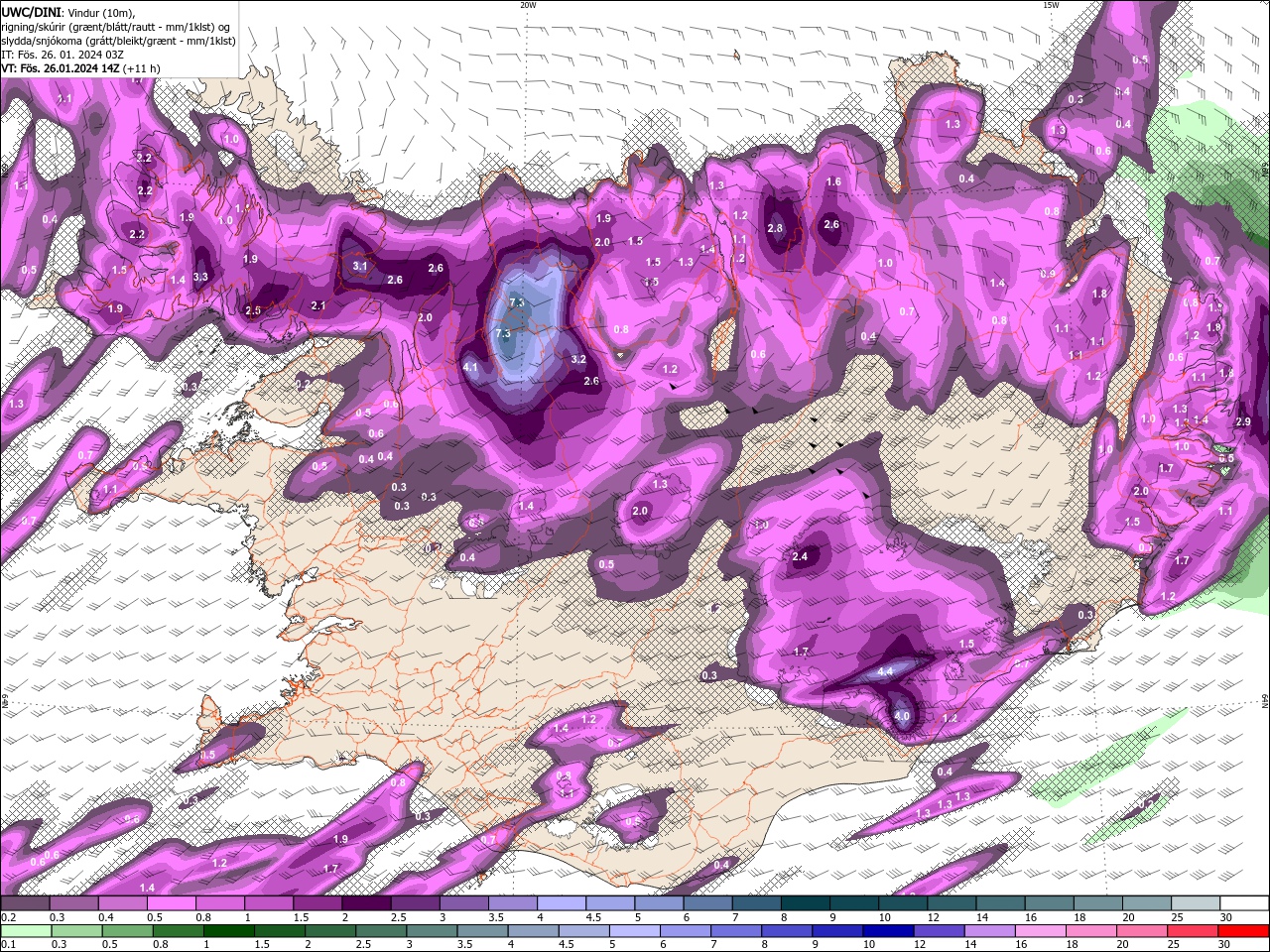Click the 'rigning/skúrir' legend description line
Image resolution: width=1270 pixels, height=952 pixels.
point(116,27)
